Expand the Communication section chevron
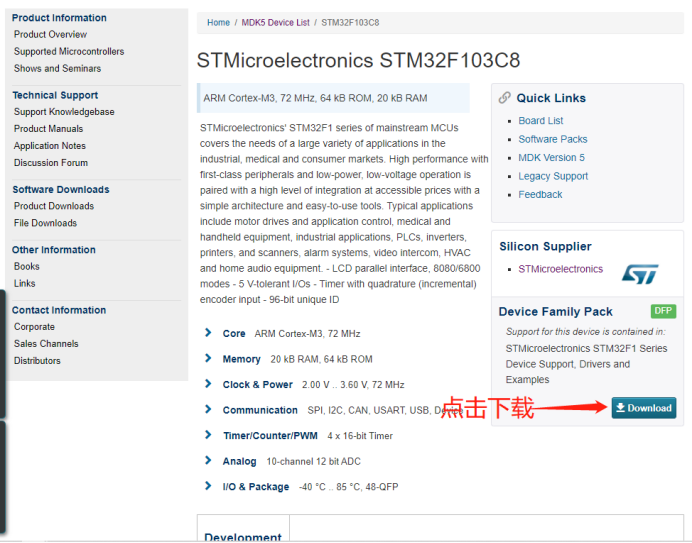692x543 pixels. [208, 410]
